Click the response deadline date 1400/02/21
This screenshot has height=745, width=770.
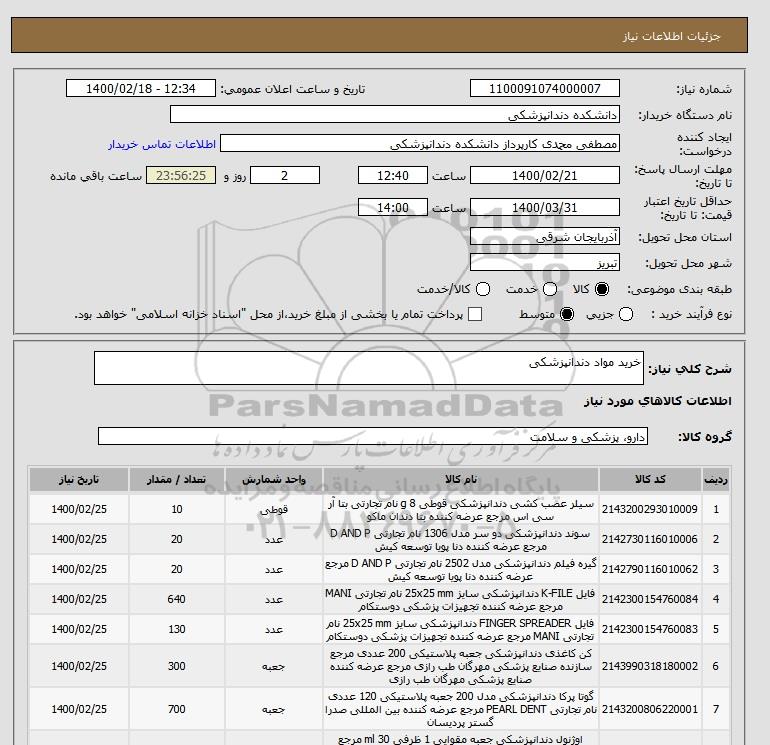click(x=545, y=175)
